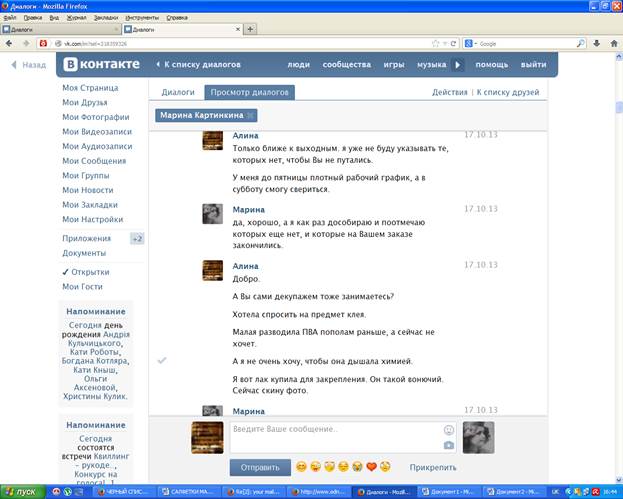The height and width of the screenshot is (499, 623).
Task: Click the Отправить button
Action: point(260,468)
